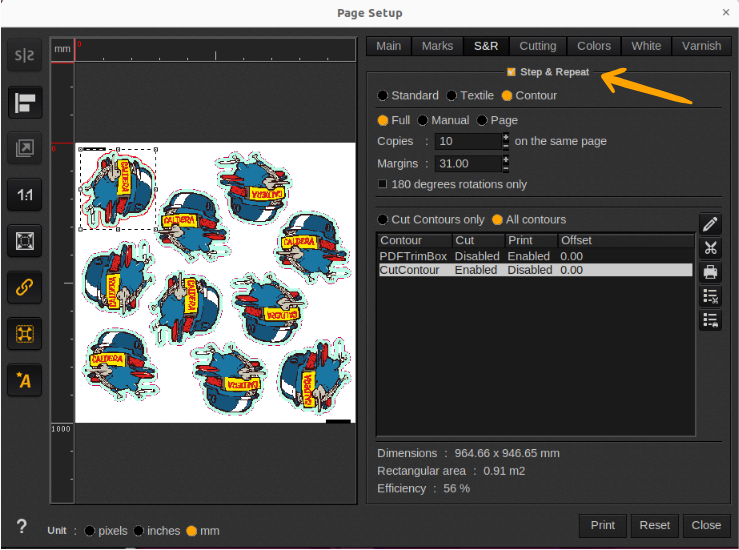The width and height of the screenshot is (739, 550).
Task: Click the printer icon beside contour table
Action: click(x=710, y=272)
